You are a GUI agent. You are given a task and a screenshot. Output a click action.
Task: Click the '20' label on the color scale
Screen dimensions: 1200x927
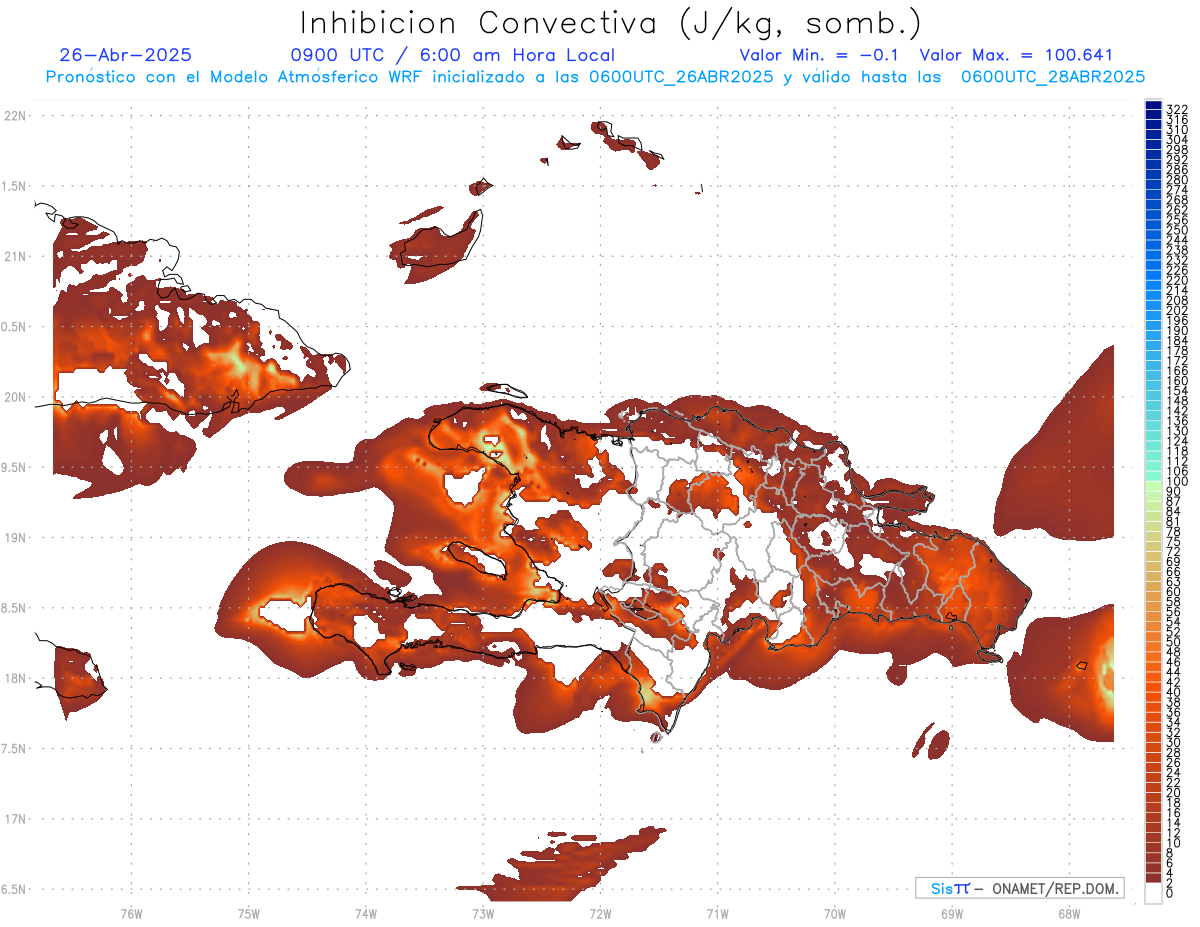[x=1174, y=793]
